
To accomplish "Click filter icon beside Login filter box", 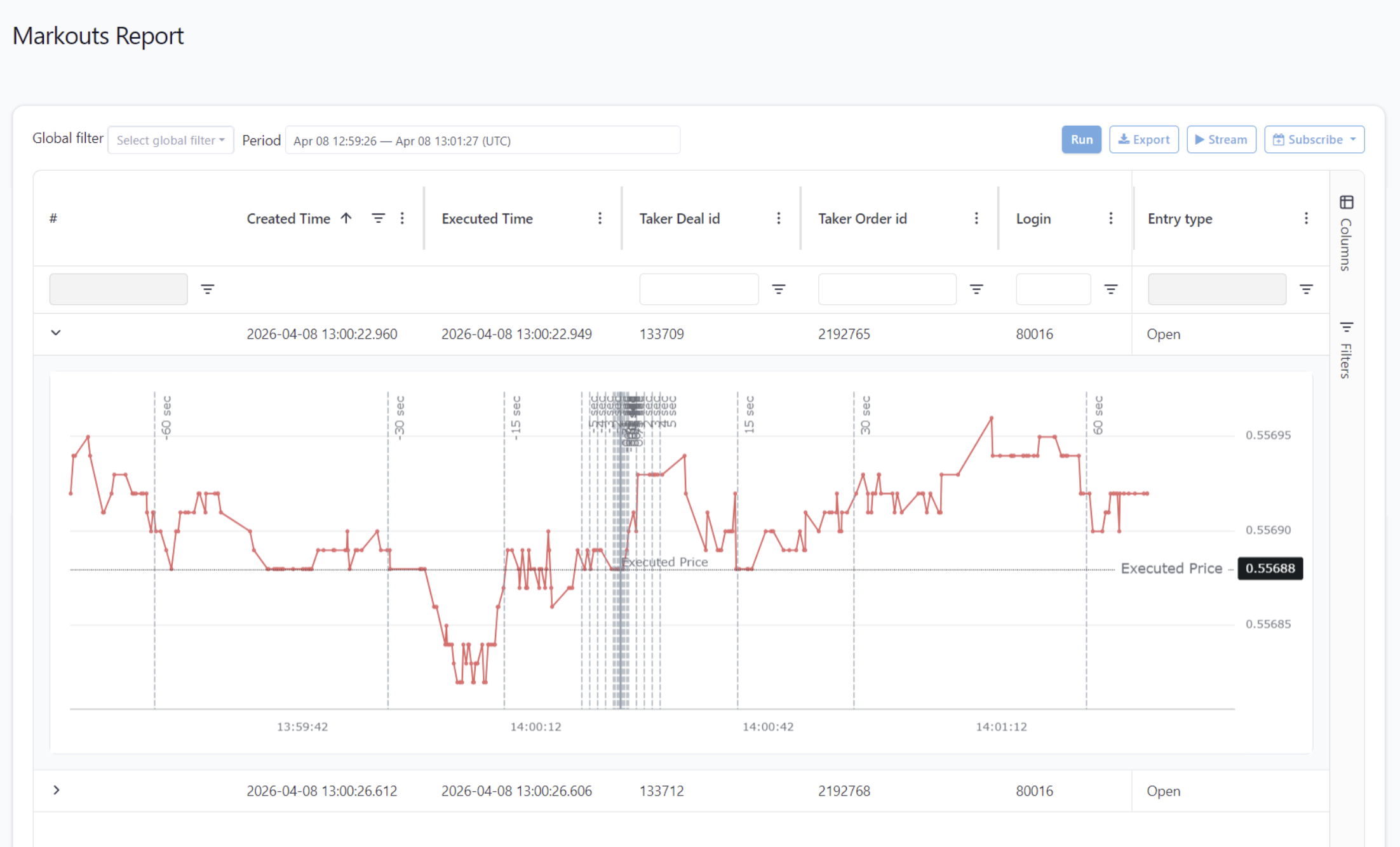I will point(1110,290).
